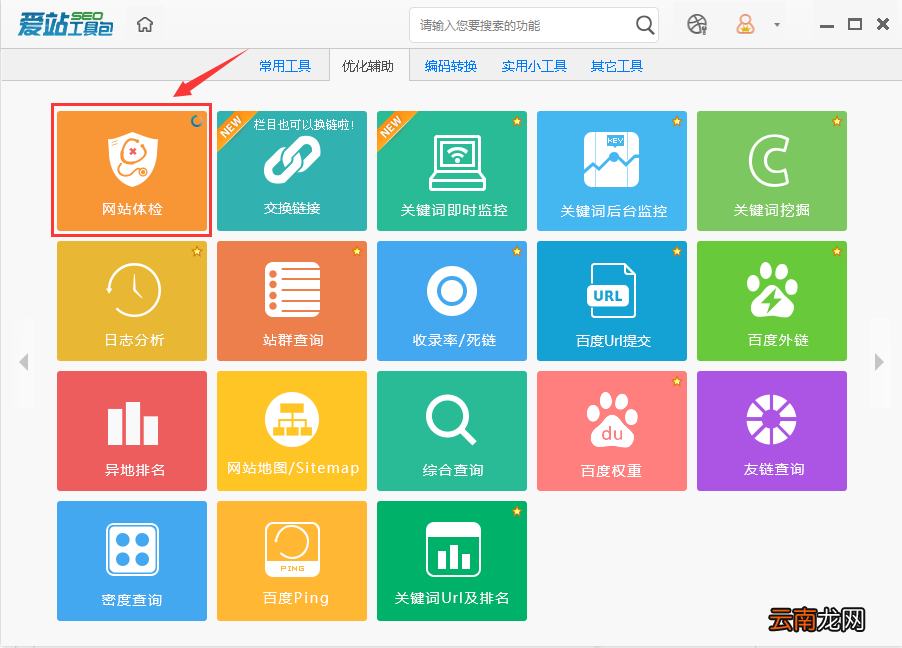This screenshot has width=902, height=648.
Task: Open the 百度Ping tool
Action: (292, 561)
